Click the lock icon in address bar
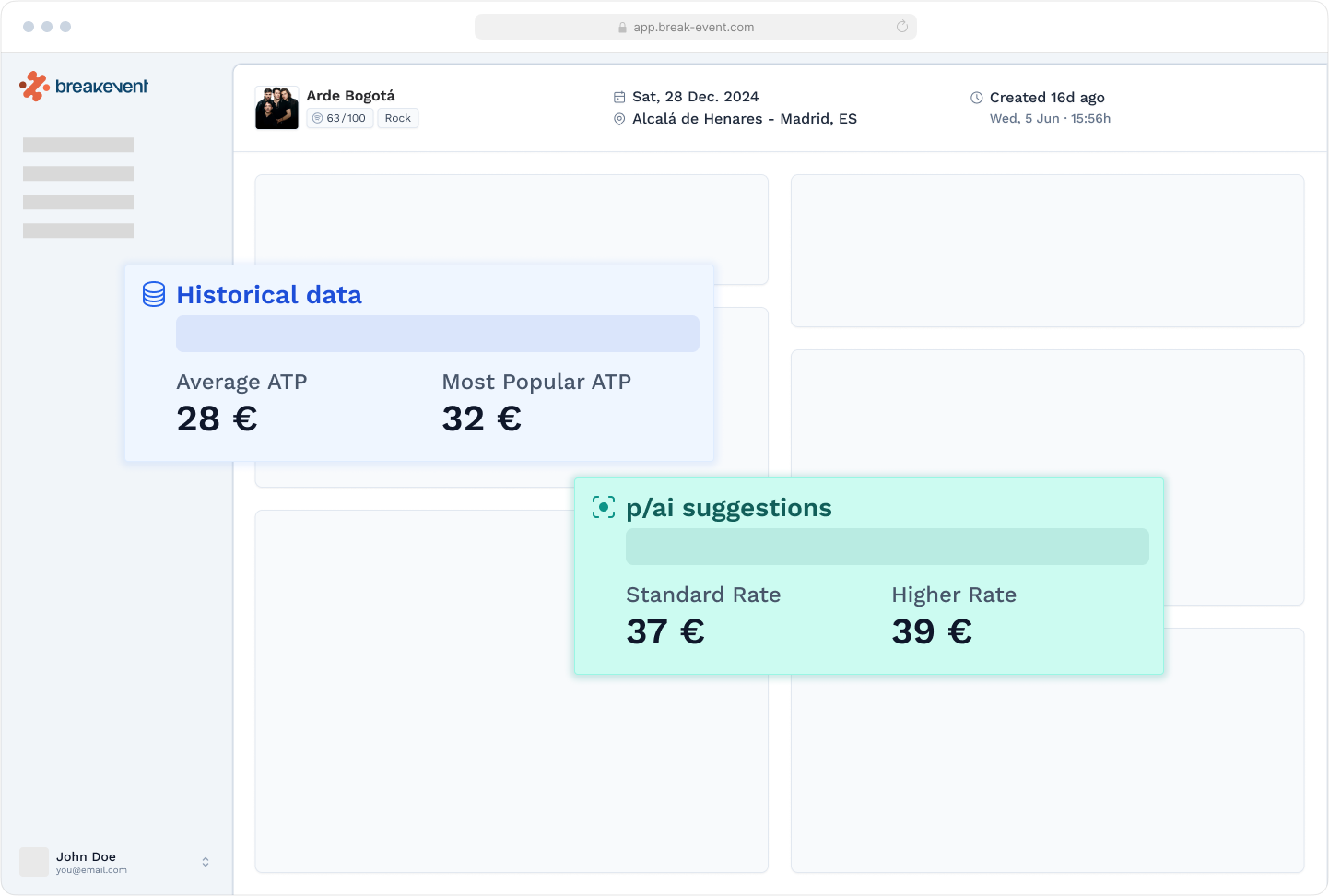 pyautogui.click(x=623, y=28)
